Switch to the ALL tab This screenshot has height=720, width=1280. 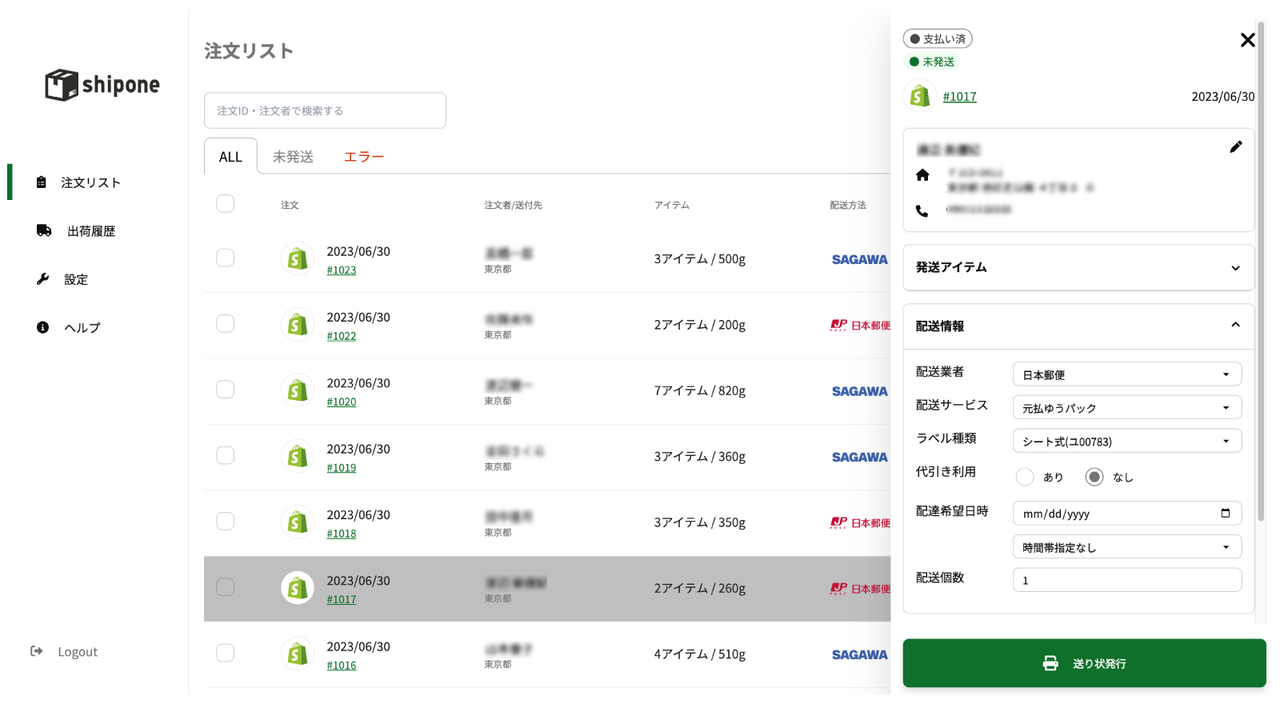[x=230, y=156]
